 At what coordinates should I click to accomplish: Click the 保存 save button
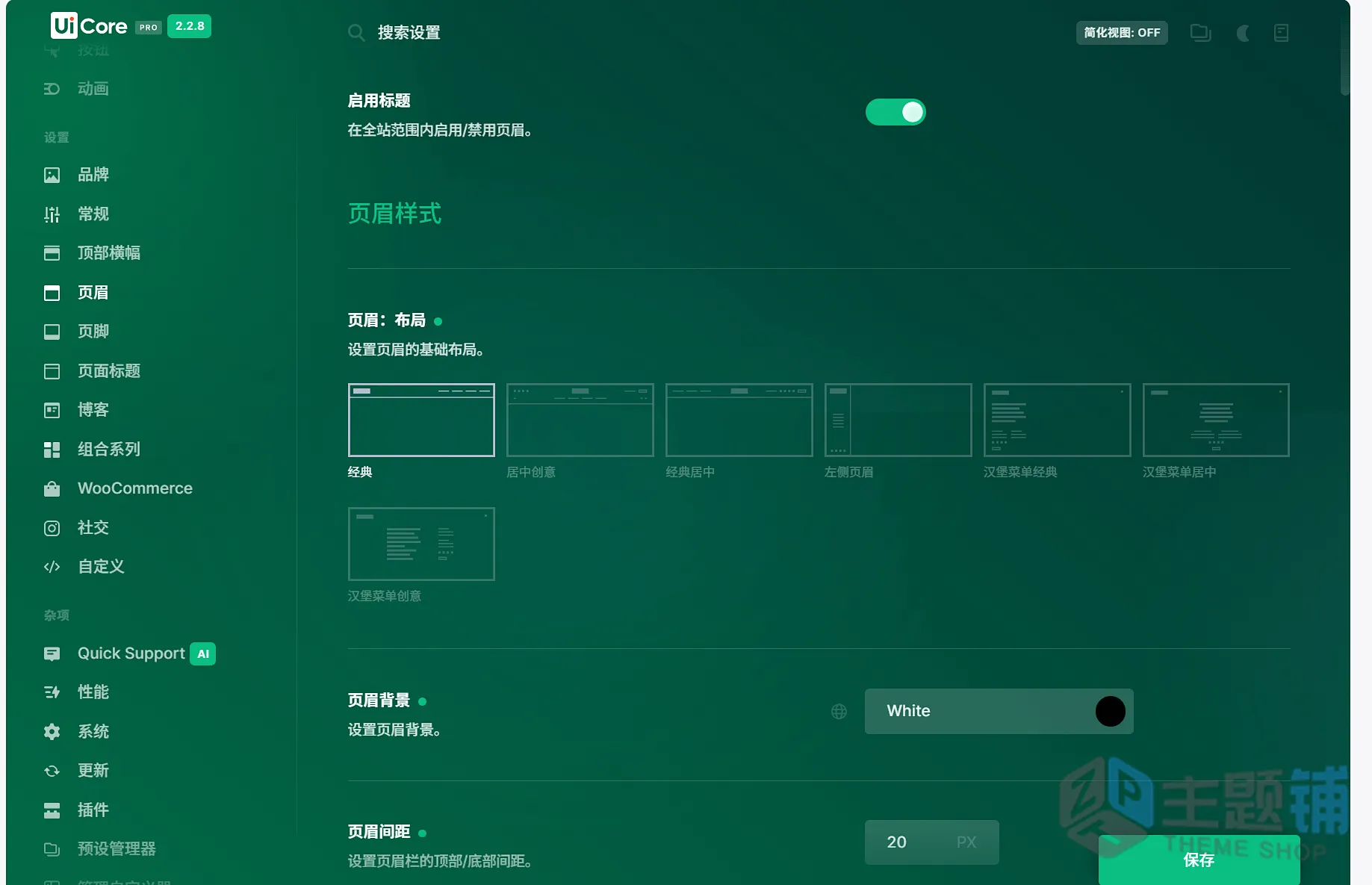click(1199, 860)
